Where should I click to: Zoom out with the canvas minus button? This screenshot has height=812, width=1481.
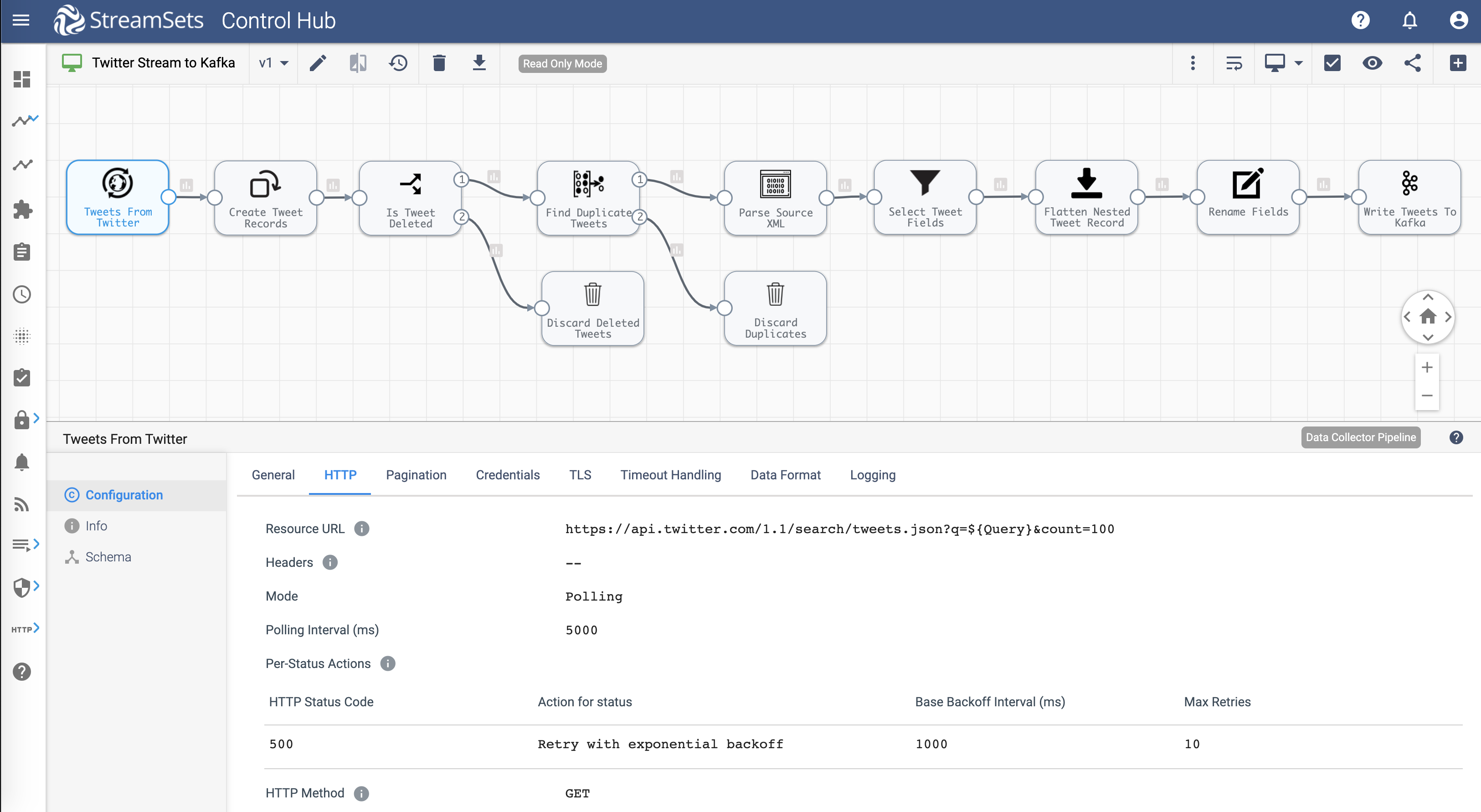click(x=1427, y=396)
